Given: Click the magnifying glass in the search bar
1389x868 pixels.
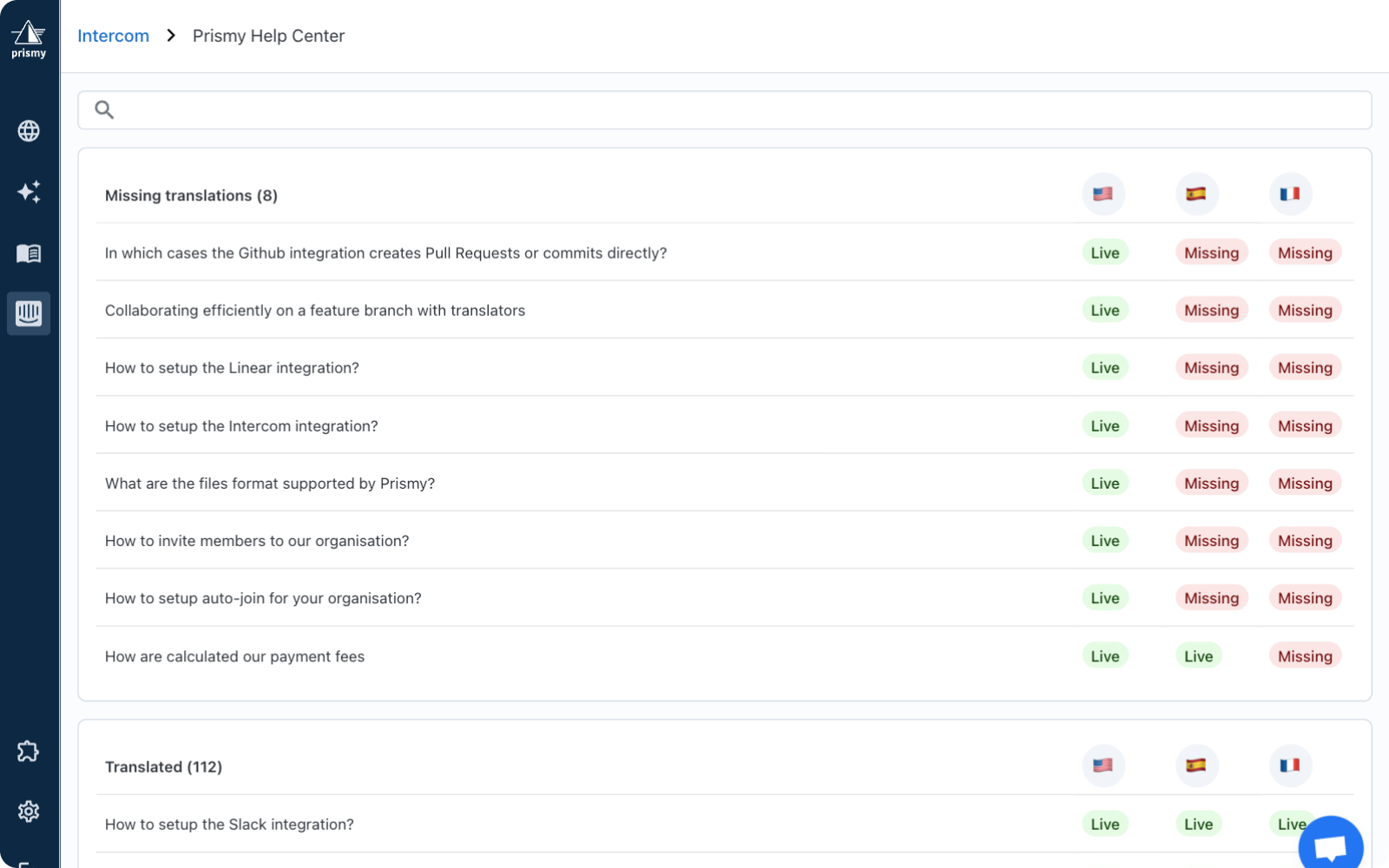Looking at the screenshot, I should [105, 109].
